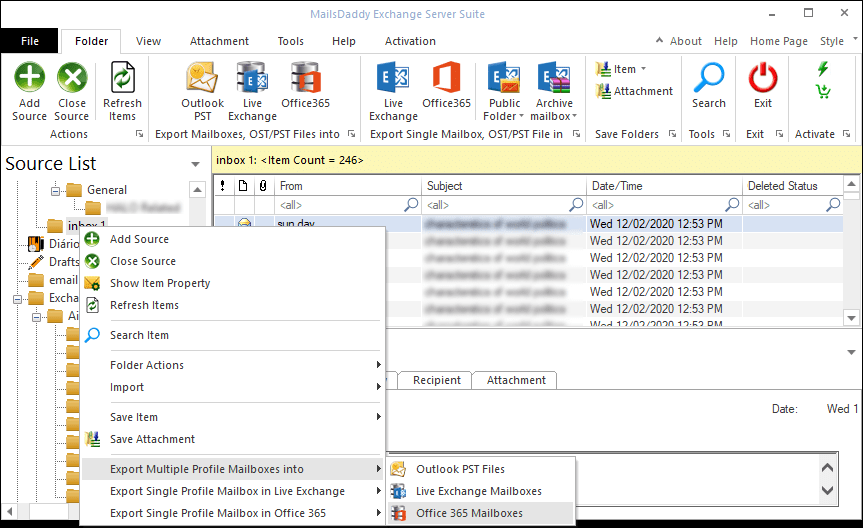The image size is (863, 528).
Task: Sort by the importance exclamation column
Action: coord(223,186)
